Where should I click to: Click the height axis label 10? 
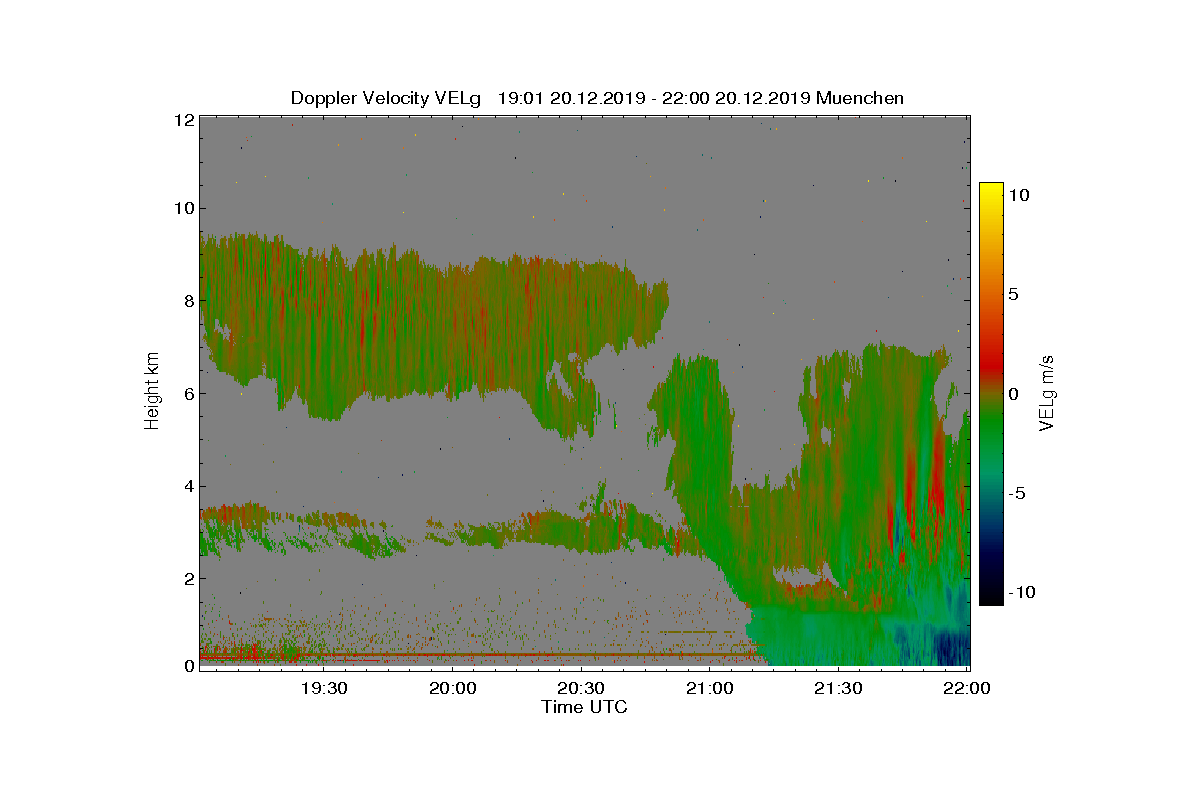[183, 208]
